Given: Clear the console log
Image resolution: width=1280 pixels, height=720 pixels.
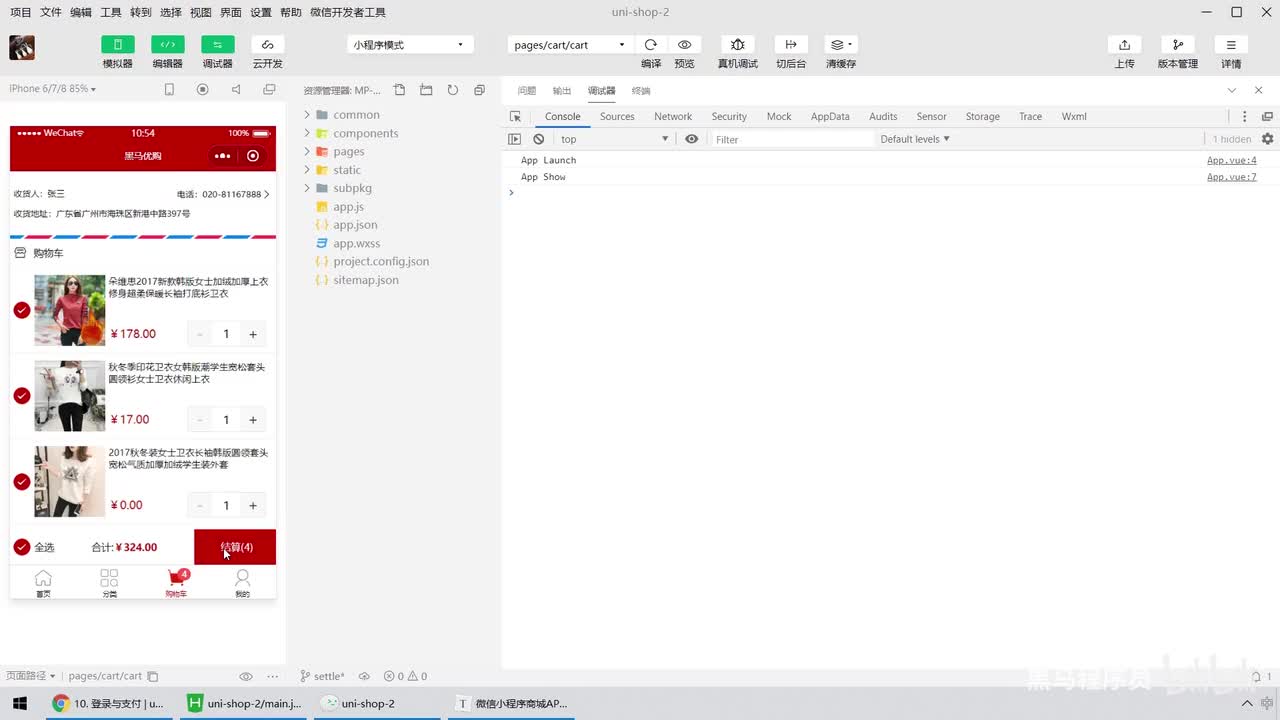Looking at the screenshot, I should click(538, 139).
